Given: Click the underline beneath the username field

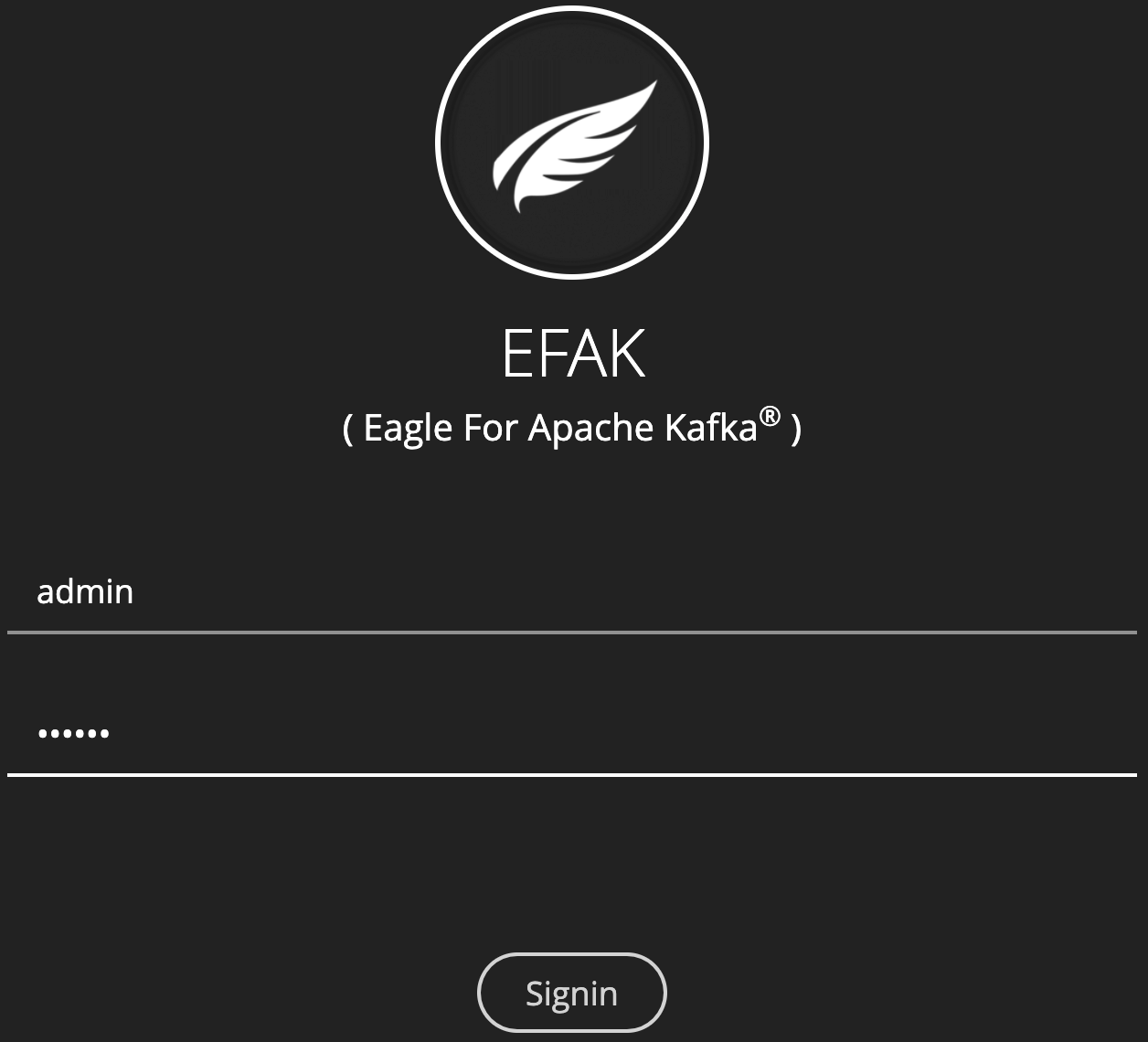Looking at the screenshot, I should (573, 631).
